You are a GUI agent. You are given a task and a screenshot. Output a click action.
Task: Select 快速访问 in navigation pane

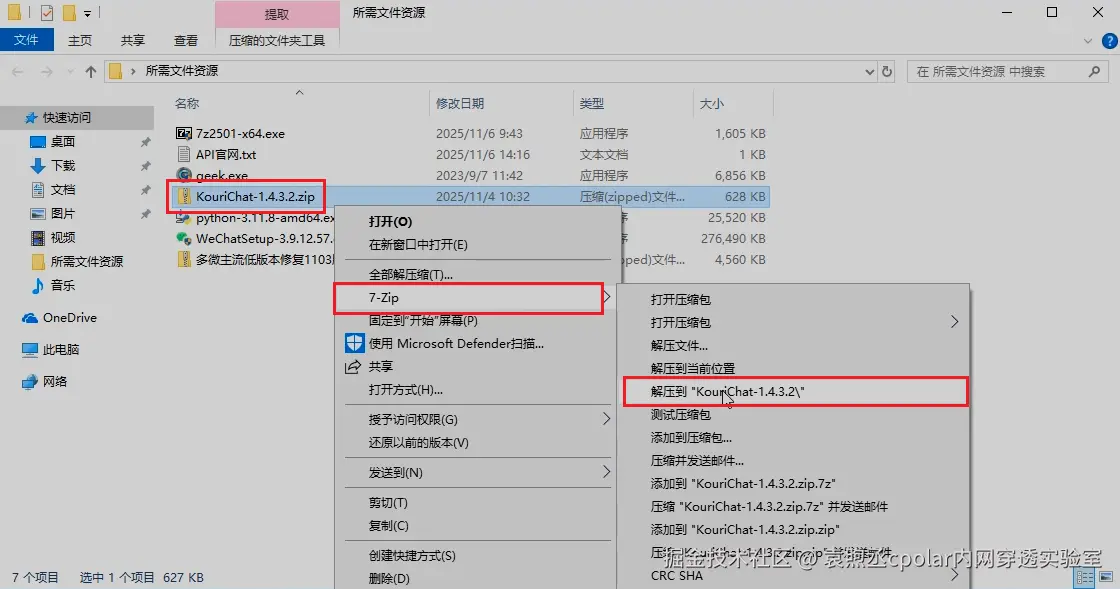[66, 118]
